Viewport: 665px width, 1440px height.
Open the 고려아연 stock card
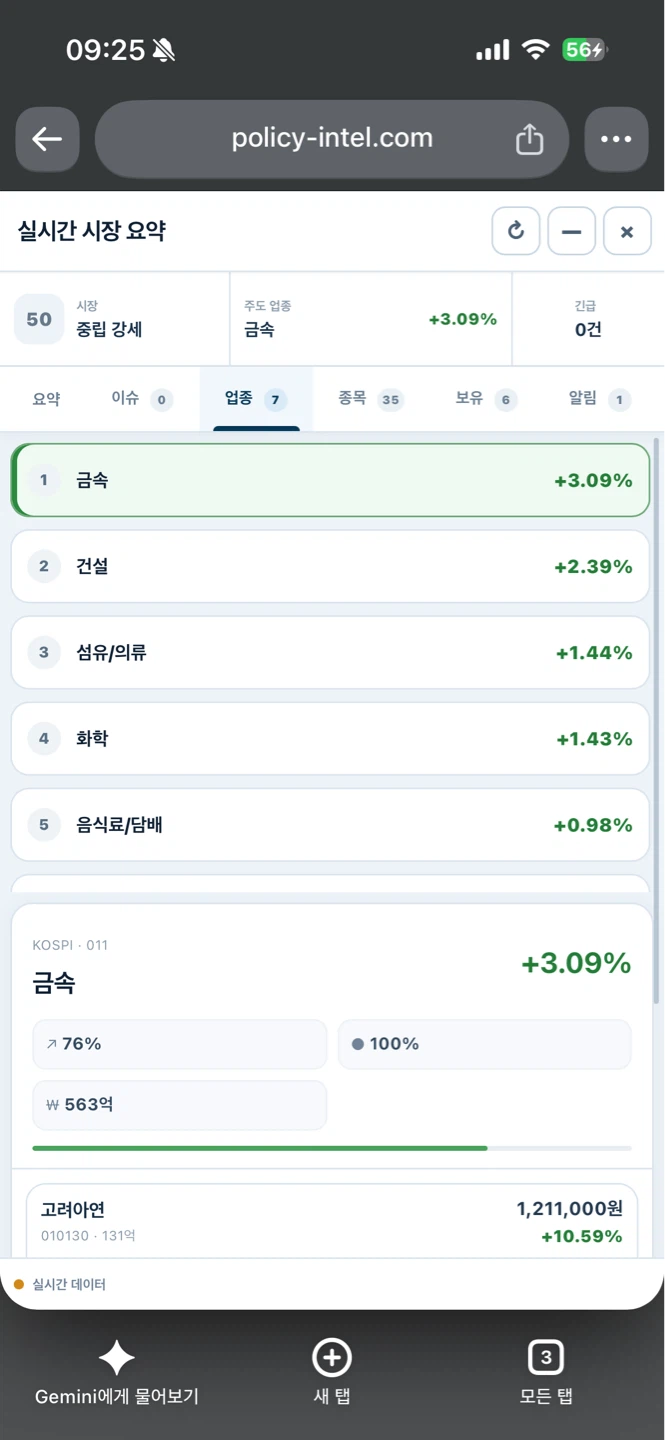[x=332, y=1222]
